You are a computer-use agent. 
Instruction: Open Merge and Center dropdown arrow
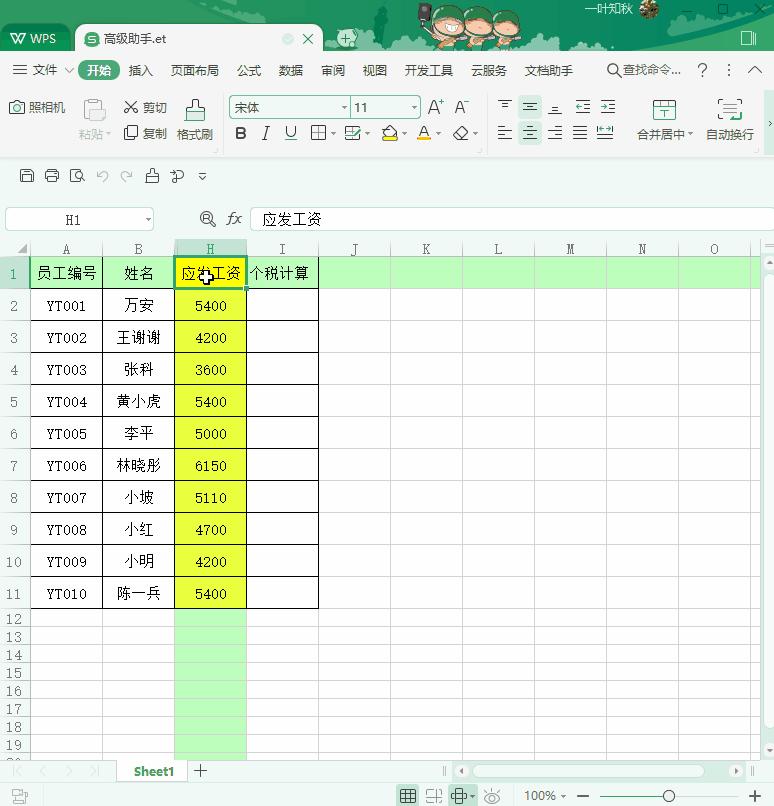point(690,134)
